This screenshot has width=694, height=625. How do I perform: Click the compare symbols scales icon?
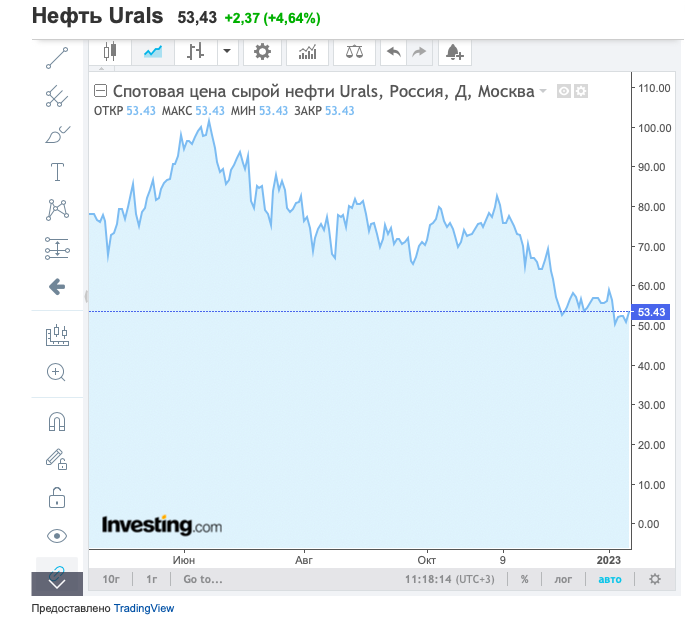[353, 51]
